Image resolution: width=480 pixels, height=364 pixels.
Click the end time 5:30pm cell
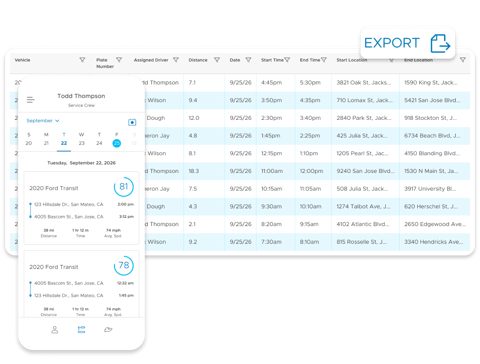pos(310,82)
